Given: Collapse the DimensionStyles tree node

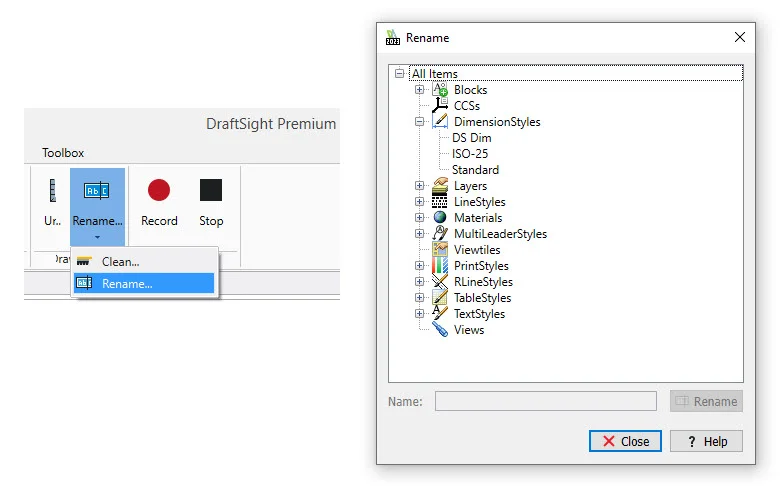Looking at the screenshot, I should point(420,122).
